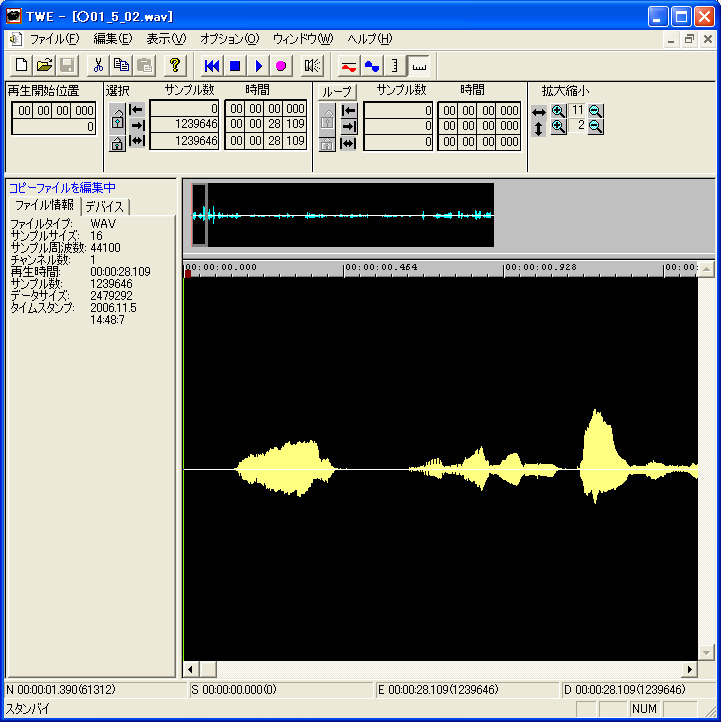Image resolution: width=721 pixels, height=722 pixels.
Task: Click the status entry S 00:00:00.000(0)
Action: [233, 689]
